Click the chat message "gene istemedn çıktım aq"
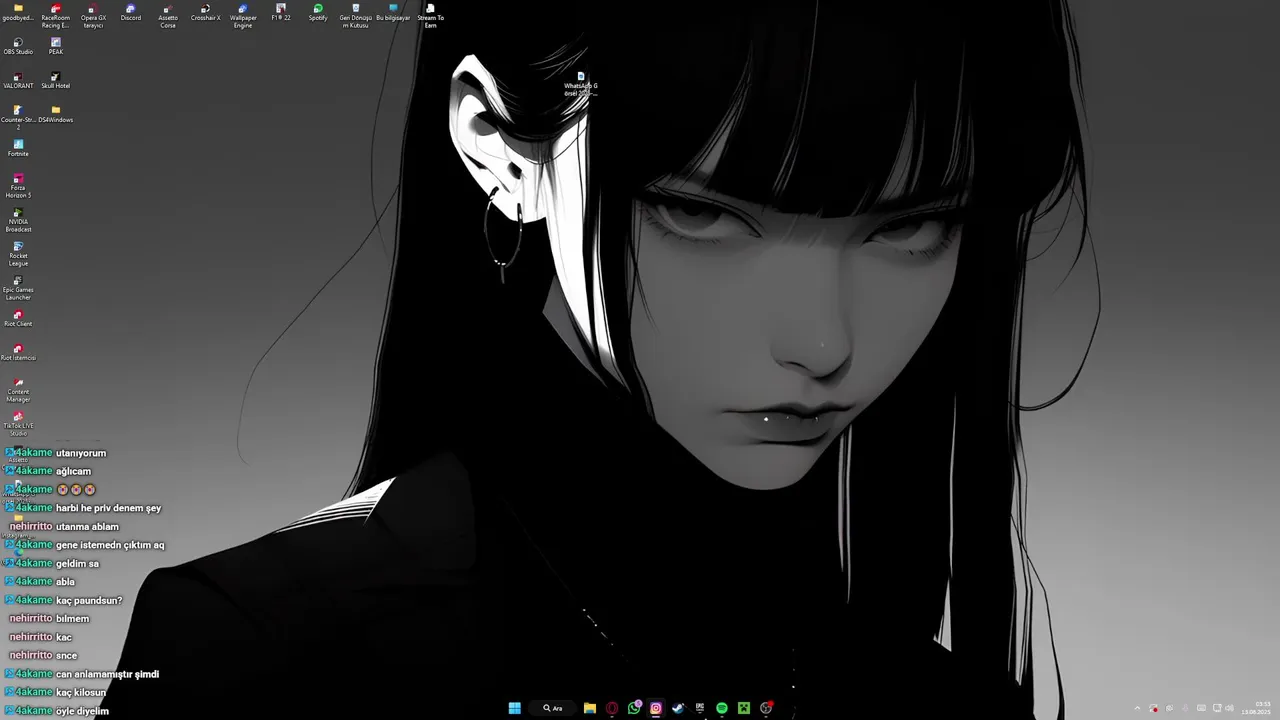 click(110, 545)
